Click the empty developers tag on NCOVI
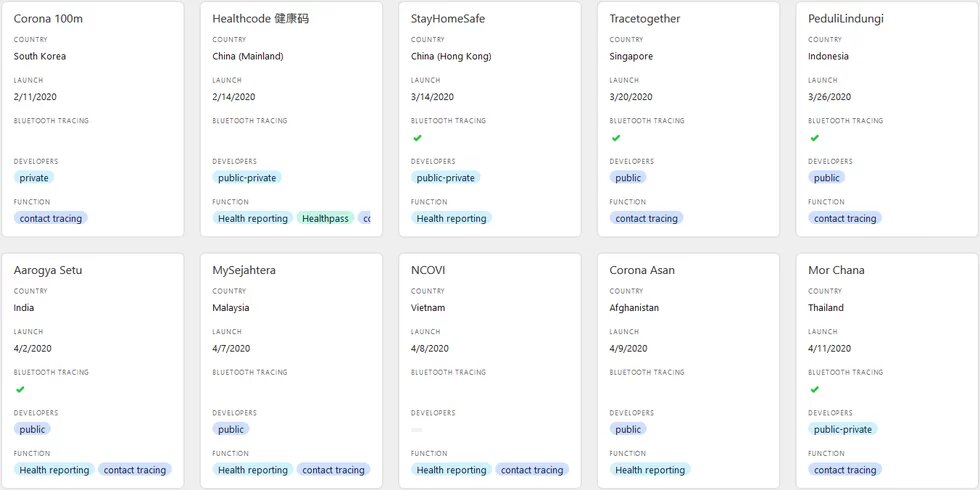This screenshot has height=490, width=980. coord(416,429)
